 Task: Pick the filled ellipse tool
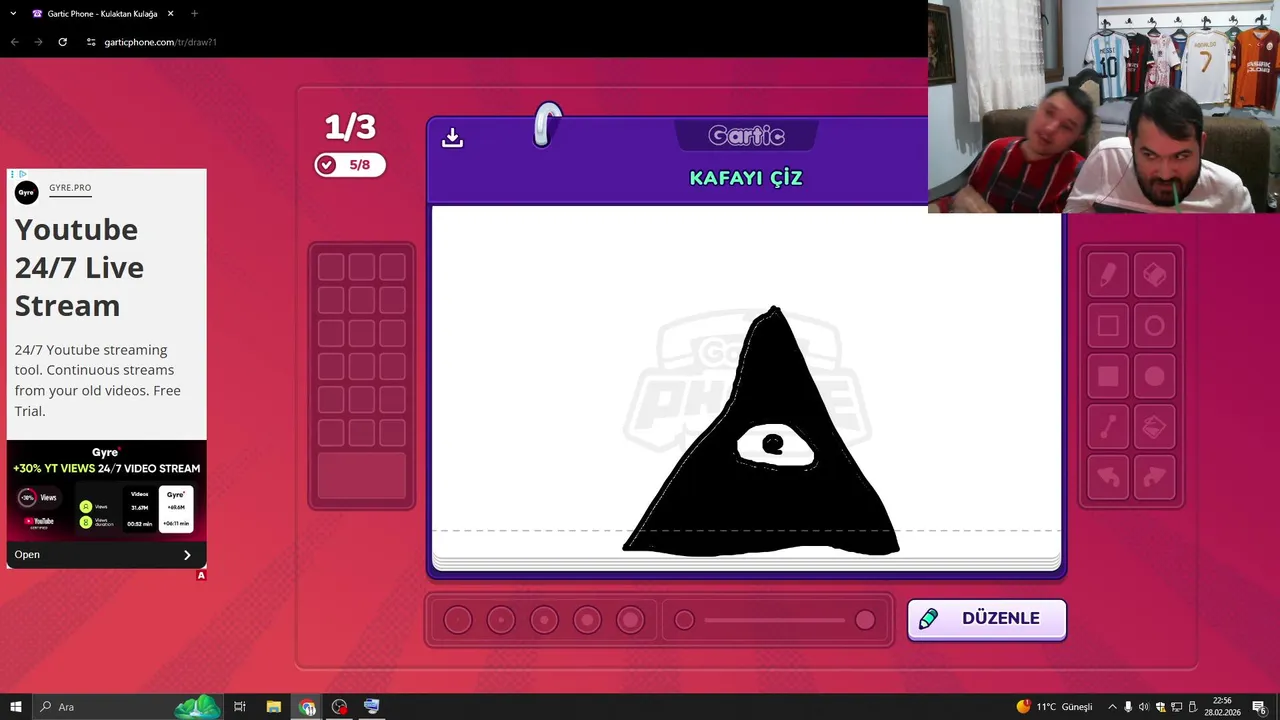(1155, 377)
